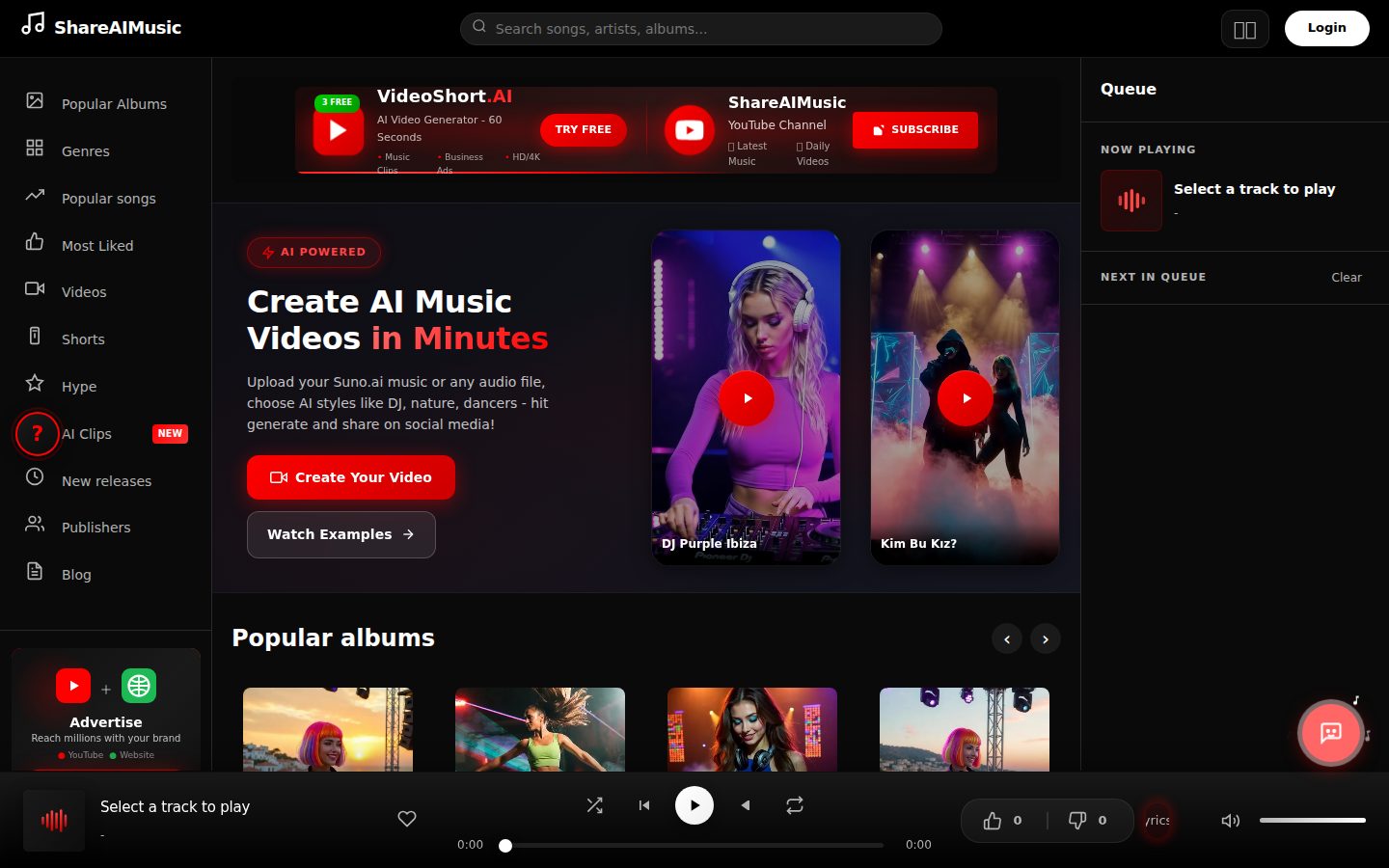Click the SUBSCRIBE button

tap(915, 129)
